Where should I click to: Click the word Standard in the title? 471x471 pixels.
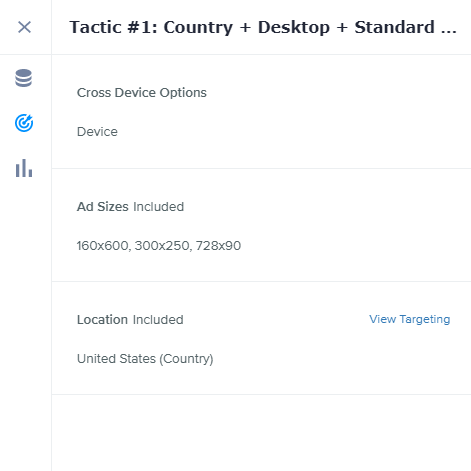pos(395,27)
